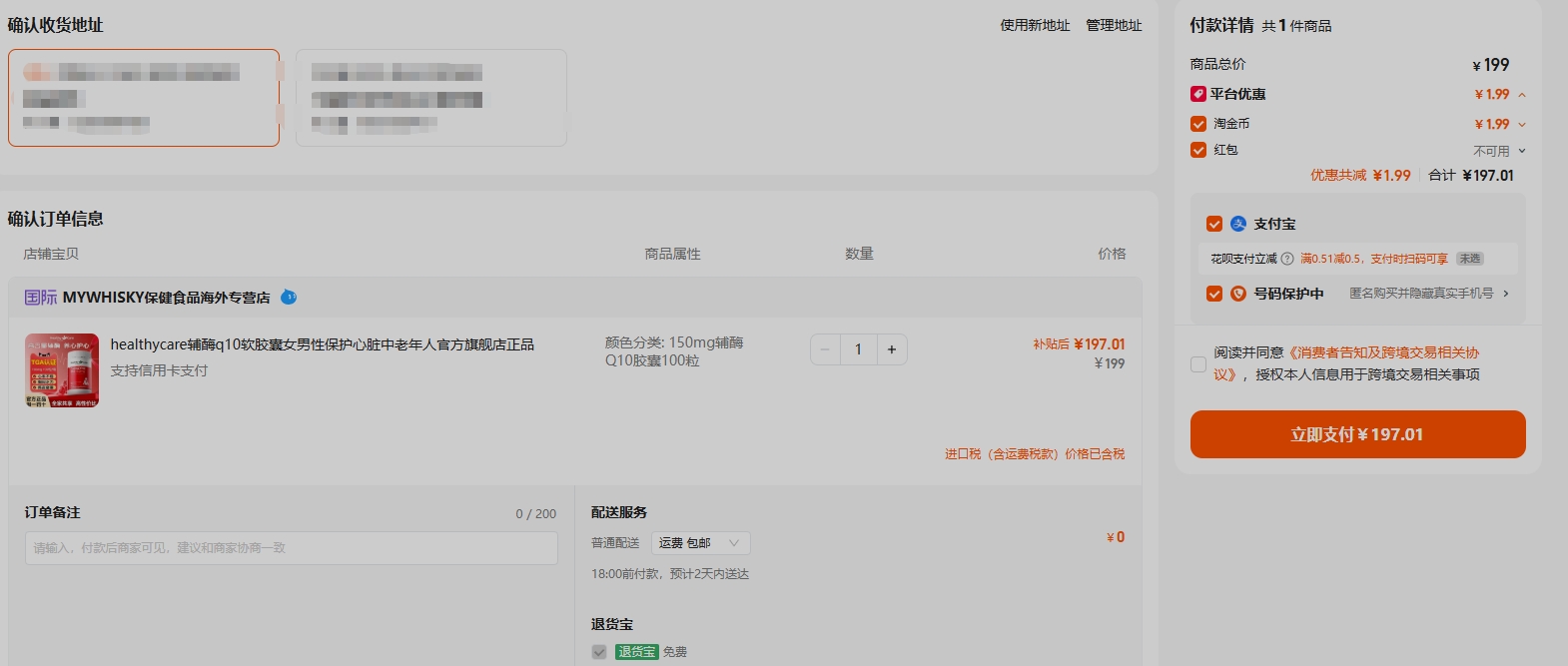This screenshot has width=1568, height=666.
Task: Click the MYWHISKY store name
Action: (x=166, y=298)
